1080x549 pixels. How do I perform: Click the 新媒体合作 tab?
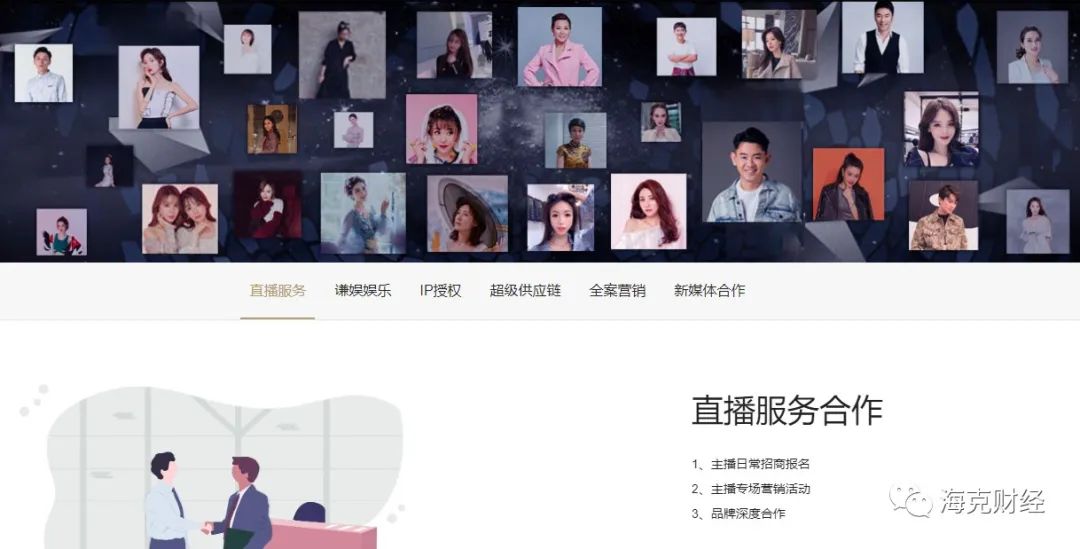pyautogui.click(x=709, y=291)
